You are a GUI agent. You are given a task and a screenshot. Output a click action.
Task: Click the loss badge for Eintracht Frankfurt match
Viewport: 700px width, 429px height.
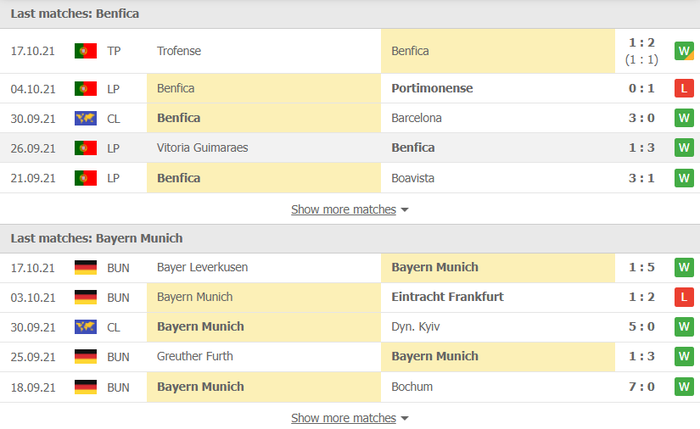(684, 297)
